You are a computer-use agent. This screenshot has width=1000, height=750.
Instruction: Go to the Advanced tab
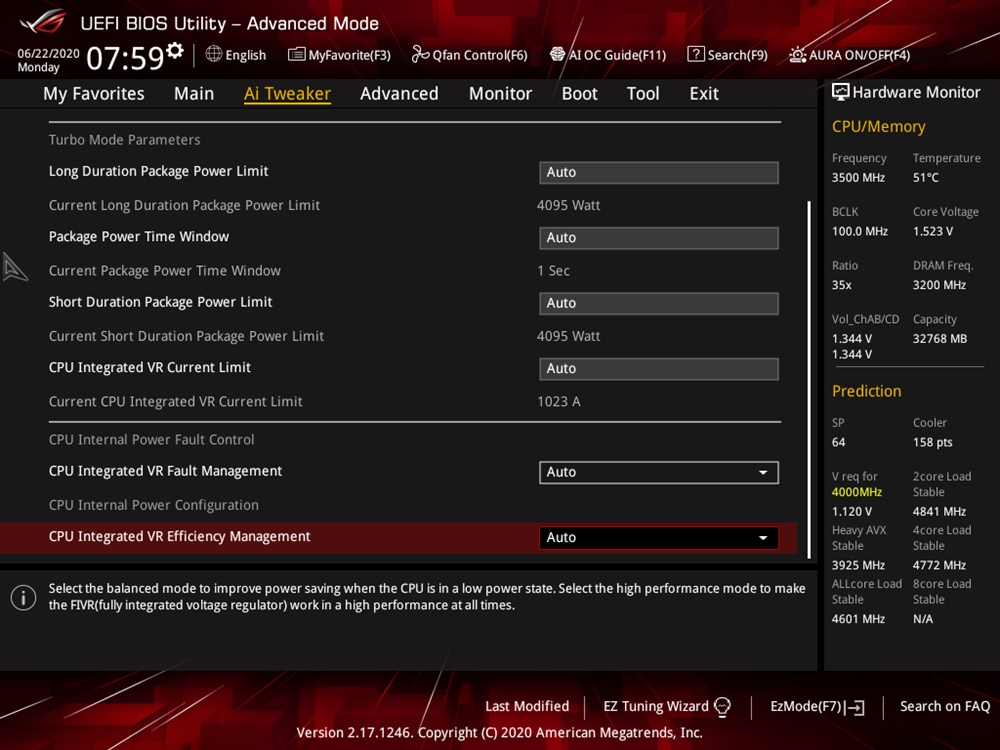(399, 94)
